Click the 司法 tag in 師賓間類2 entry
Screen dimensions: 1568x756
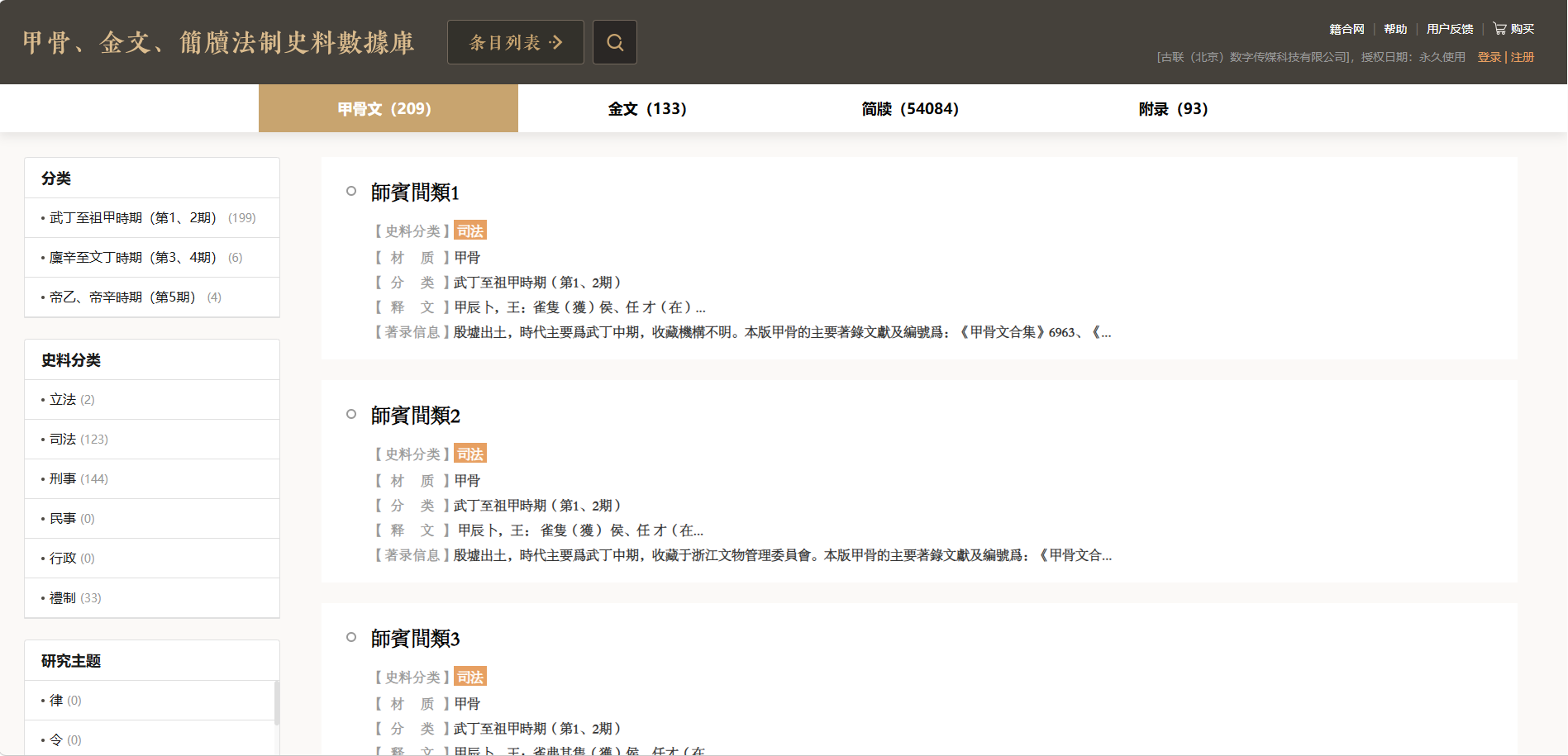[x=470, y=454]
